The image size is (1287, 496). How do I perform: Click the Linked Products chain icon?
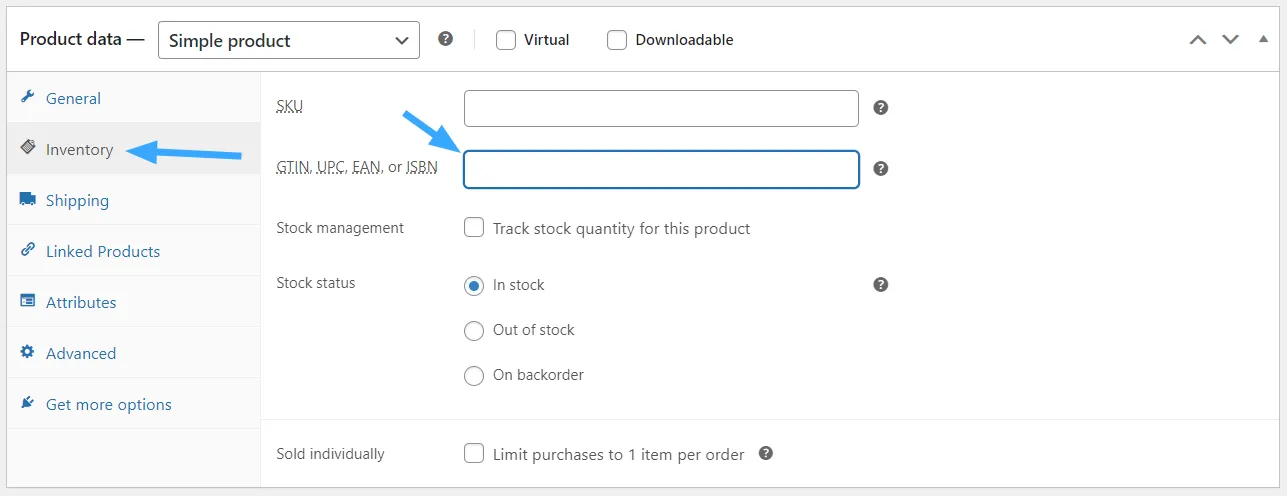28,250
